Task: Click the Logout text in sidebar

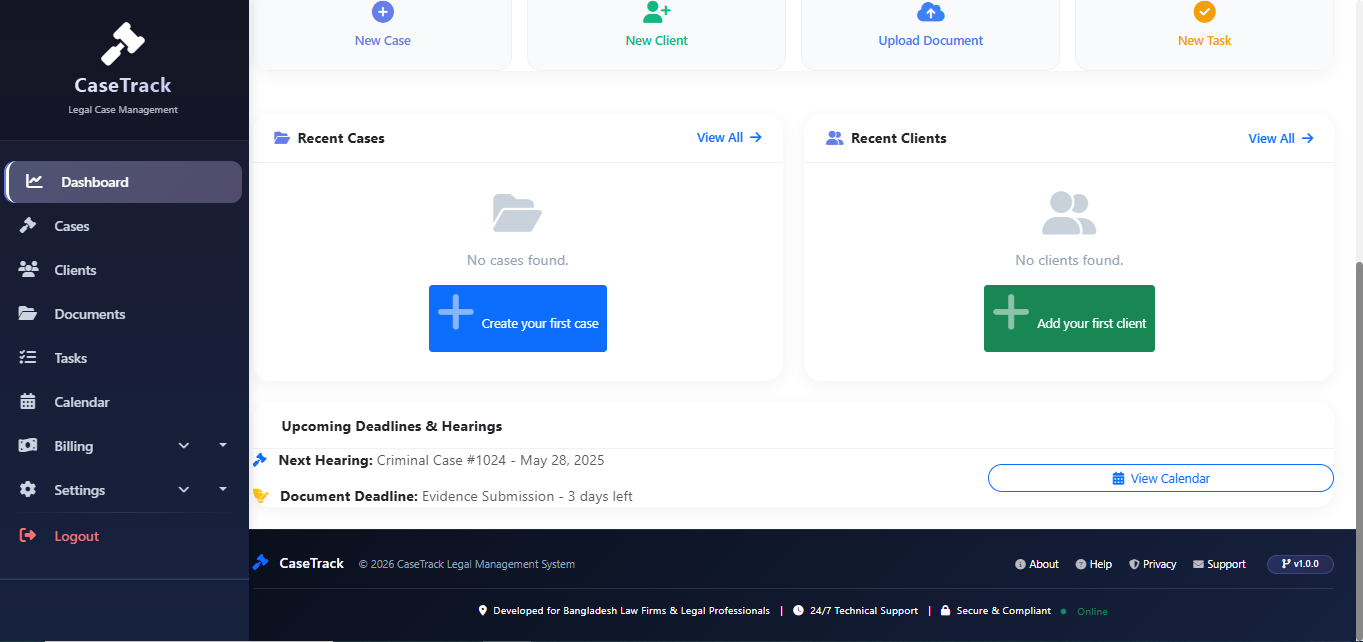Action: pyautogui.click(x=77, y=536)
